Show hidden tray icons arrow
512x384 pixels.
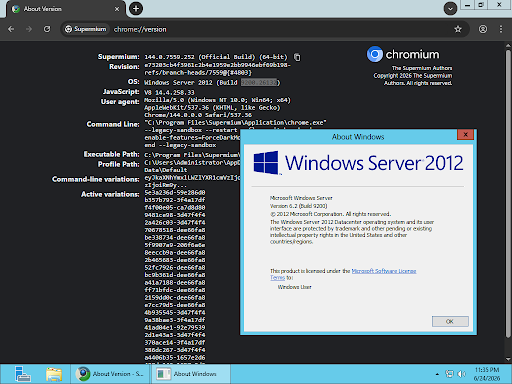[x=437, y=374]
